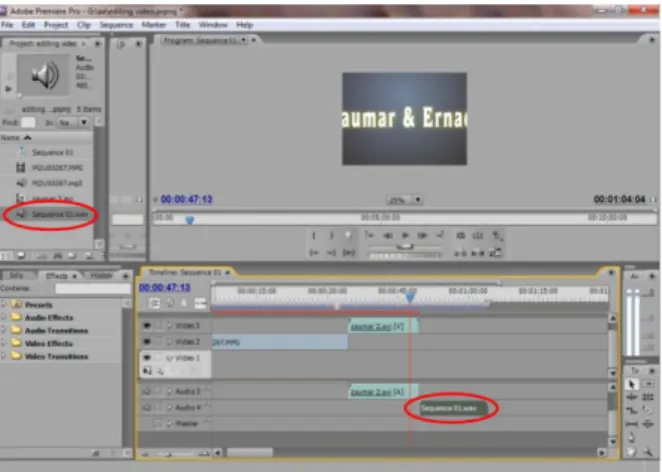
Task: Click the Program monitor playhead marker
Action: pyautogui.click(x=190, y=220)
